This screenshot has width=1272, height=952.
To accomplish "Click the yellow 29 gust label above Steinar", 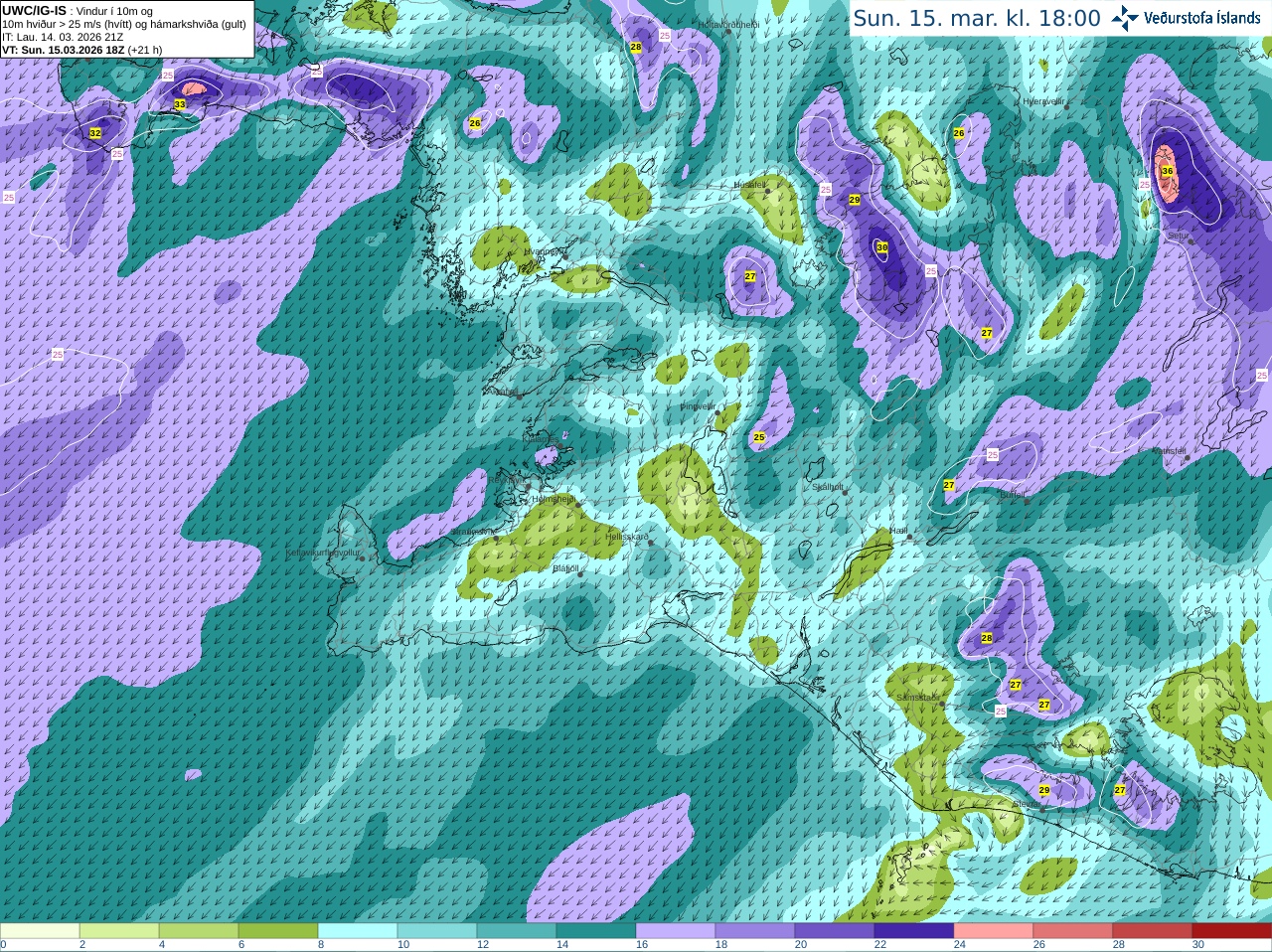I will pos(1044,790).
